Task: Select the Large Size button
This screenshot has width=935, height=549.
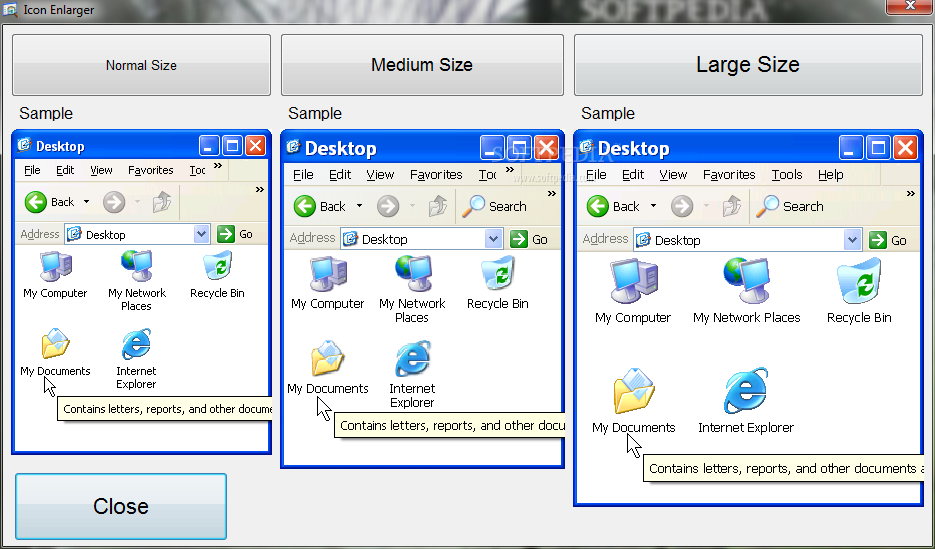Action: click(748, 65)
